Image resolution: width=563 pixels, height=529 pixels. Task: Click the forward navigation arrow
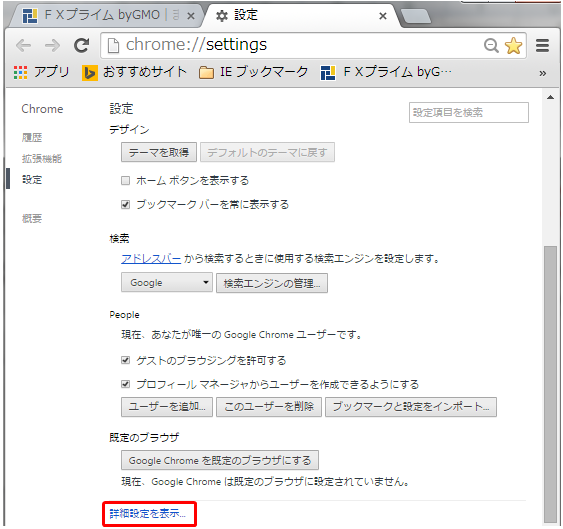pyautogui.click(x=52, y=46)
